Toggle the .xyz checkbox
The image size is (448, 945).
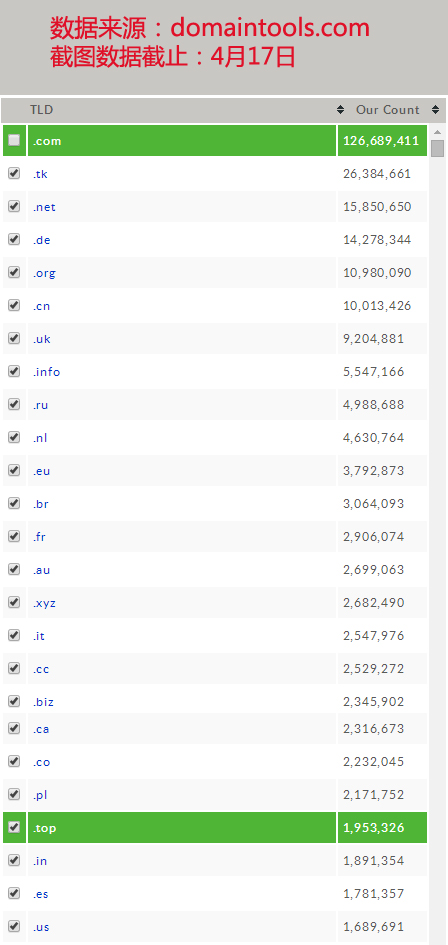[x=14, y=602]
